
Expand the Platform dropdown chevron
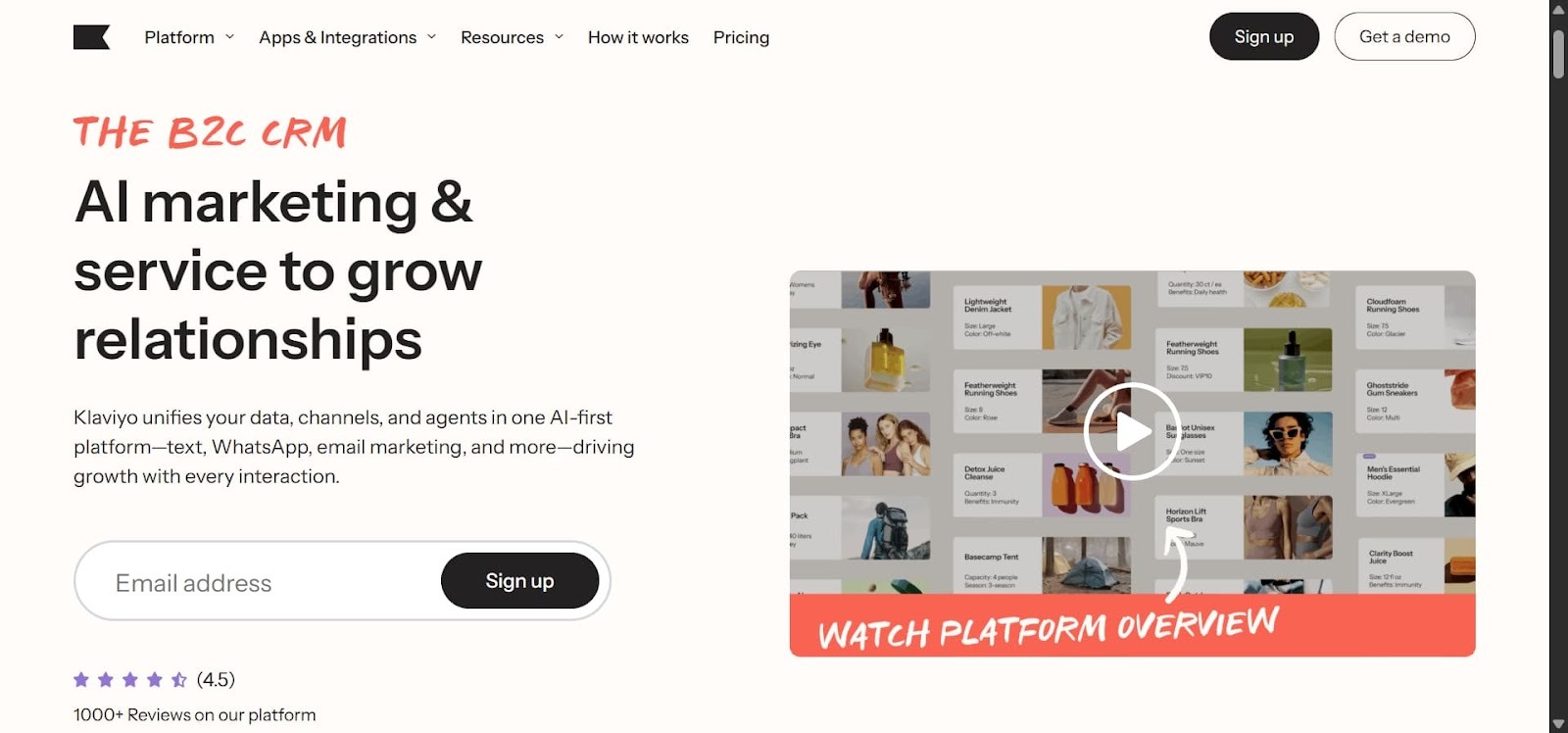[230, 37]
